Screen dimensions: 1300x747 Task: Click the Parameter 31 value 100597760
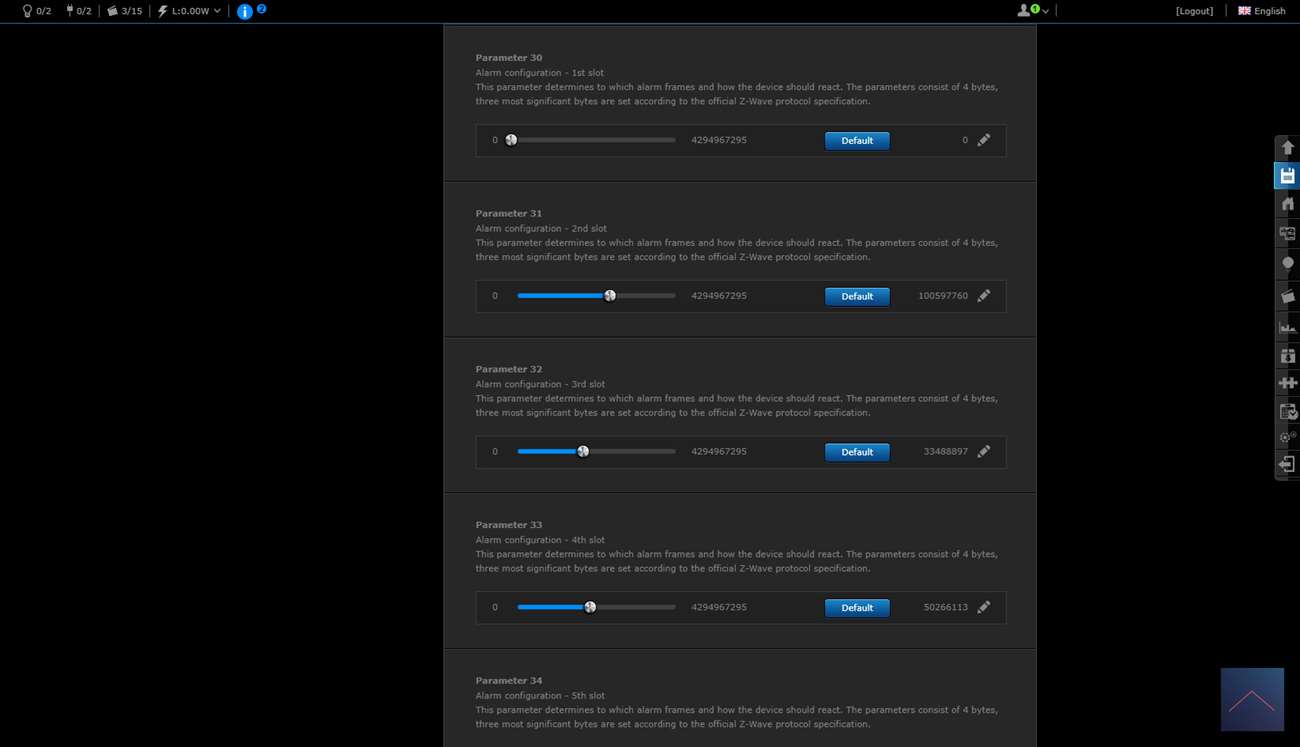(x=943, y=296)
